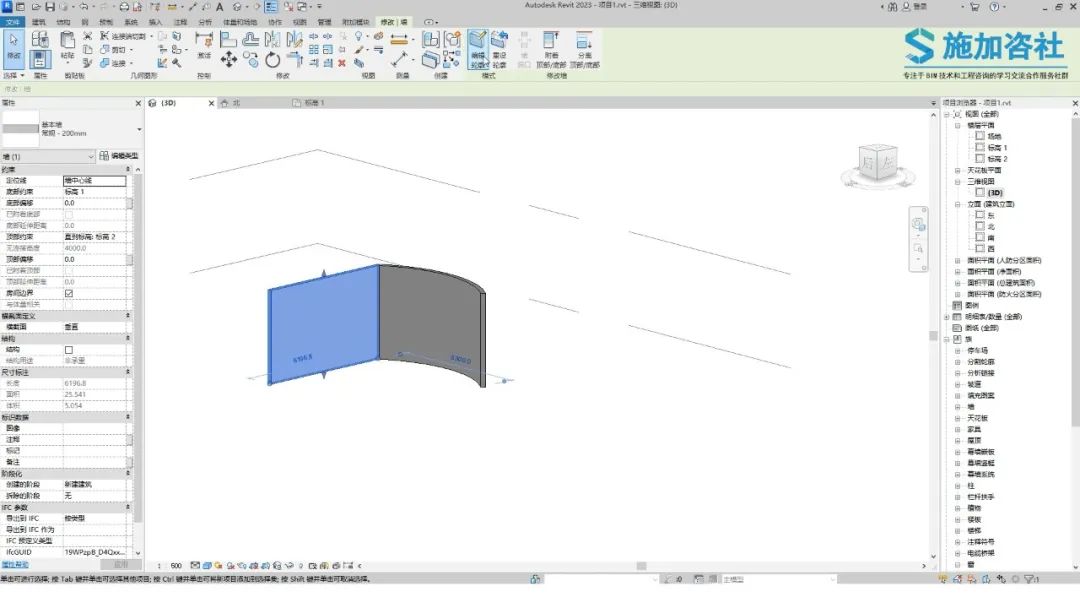The width and height of the screenshot is (1080, 608).
Task: Click the Edit Profile (编辑轮廓) tool
Action: 478,47
